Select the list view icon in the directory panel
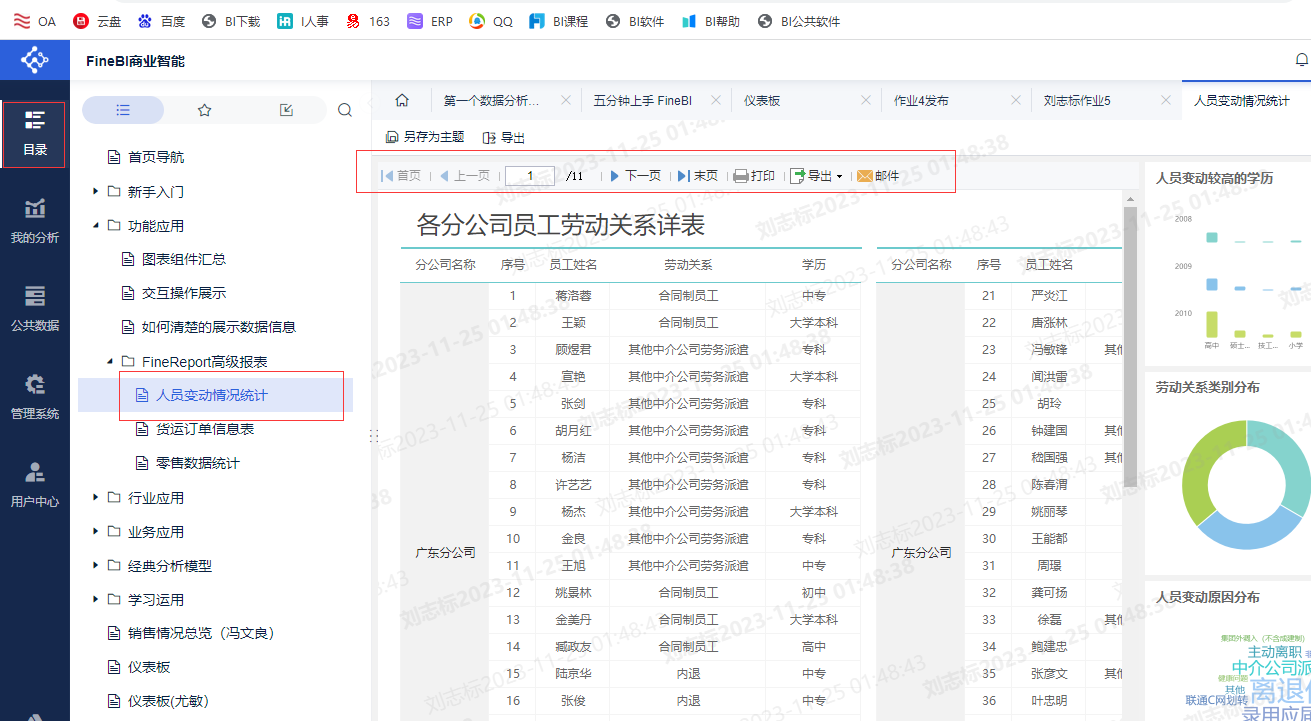 click(x=123, y=110)
